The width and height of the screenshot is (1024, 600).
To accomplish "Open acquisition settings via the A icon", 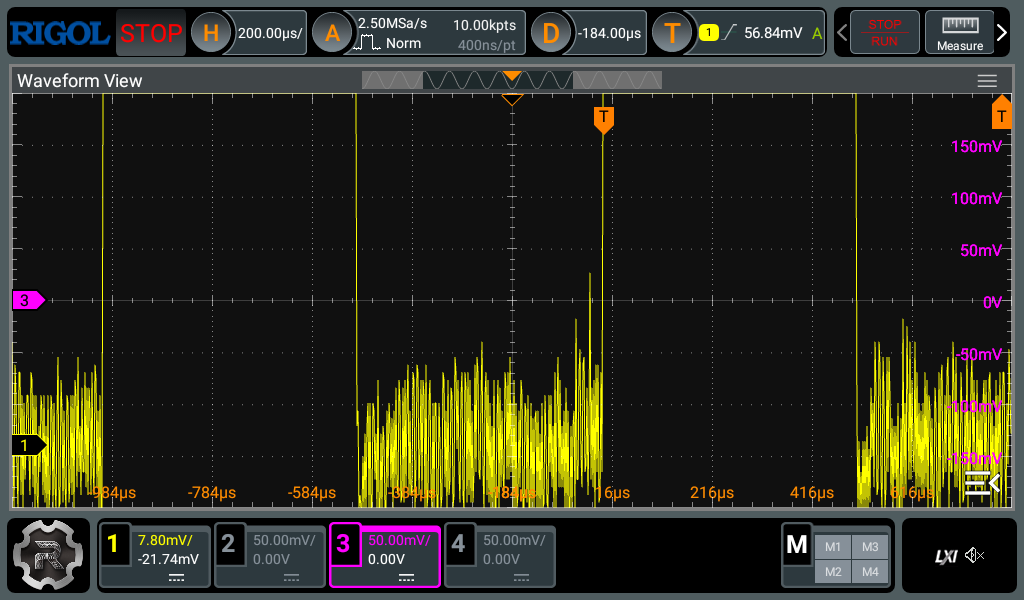I will click(331, 32).
